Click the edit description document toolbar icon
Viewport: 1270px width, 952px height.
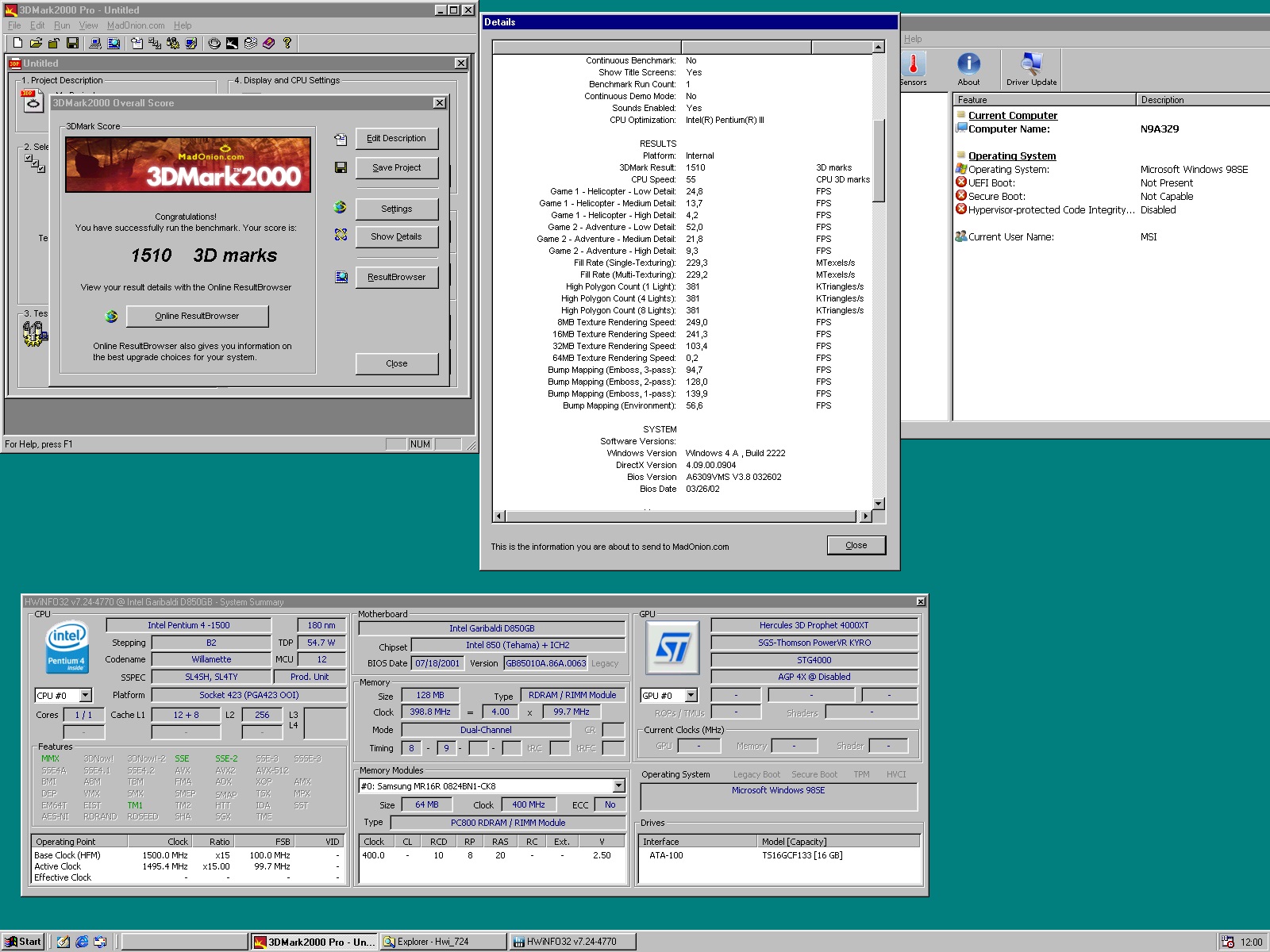tap(137, 44)
